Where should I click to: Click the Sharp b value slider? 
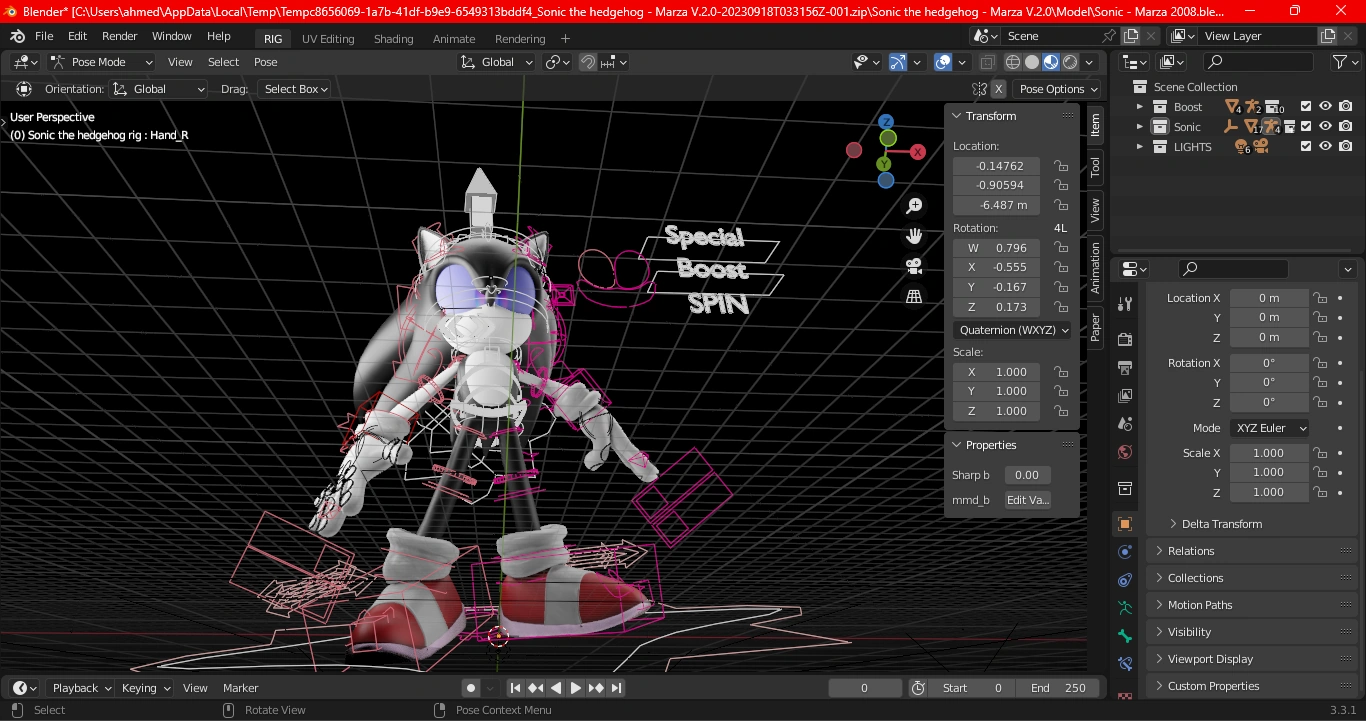[1028, 474]
